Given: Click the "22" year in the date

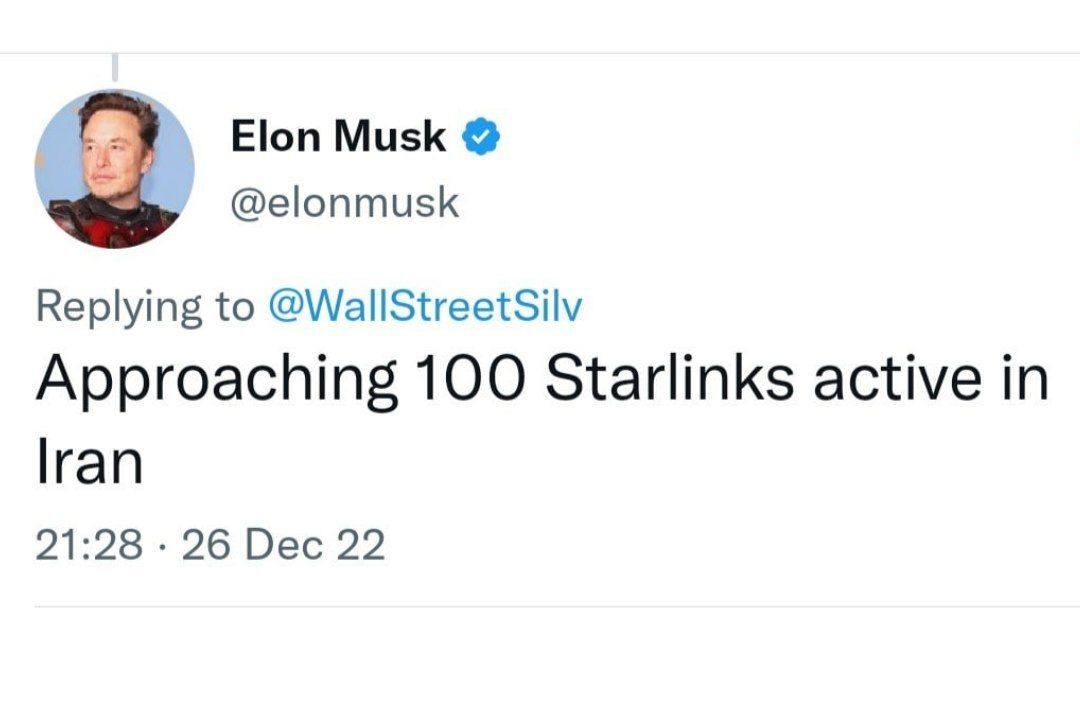Looking at the screenshot, I should (x=361, y=546).
